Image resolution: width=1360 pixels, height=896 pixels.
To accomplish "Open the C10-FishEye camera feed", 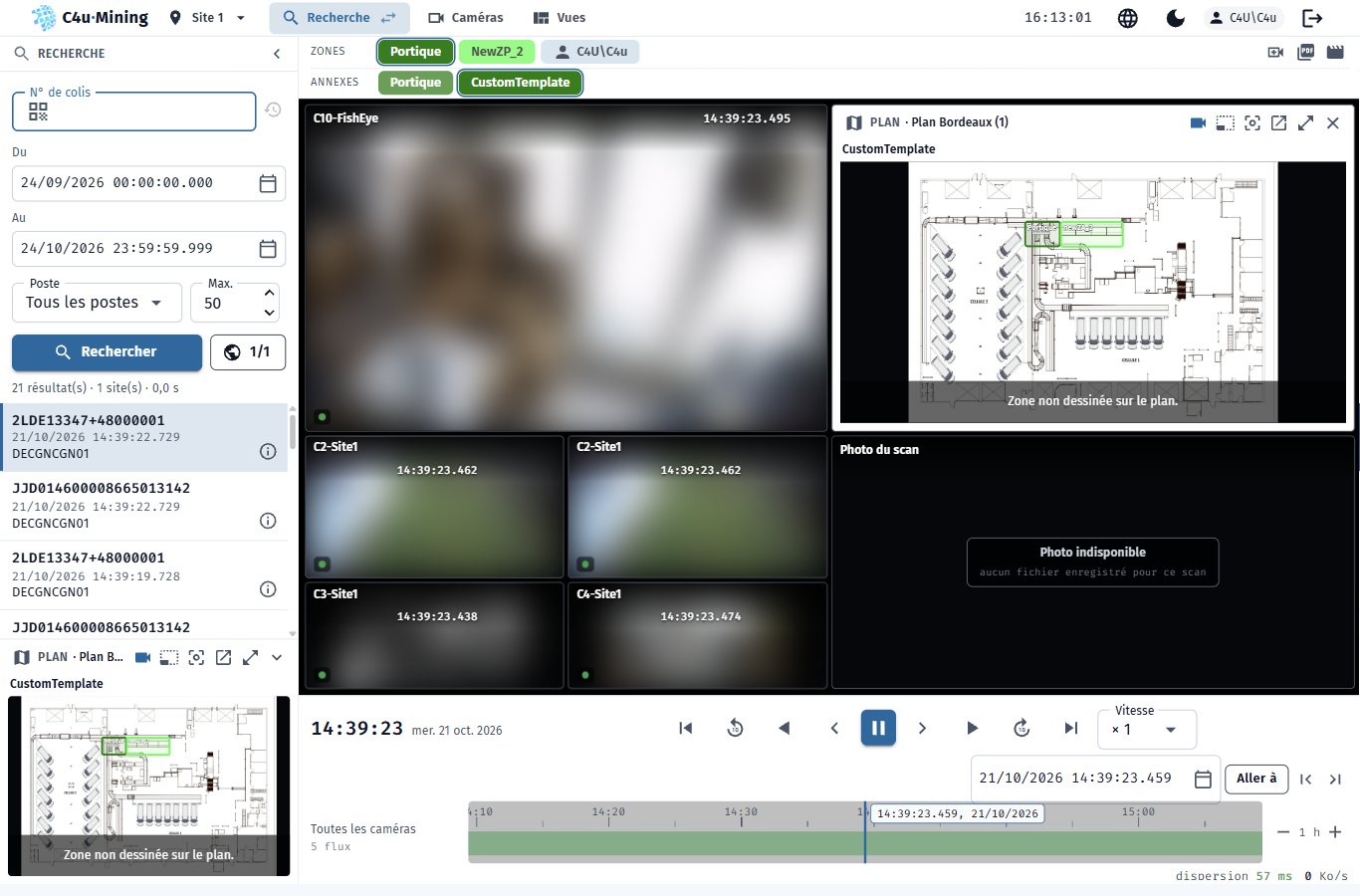I will click(566, 268).
